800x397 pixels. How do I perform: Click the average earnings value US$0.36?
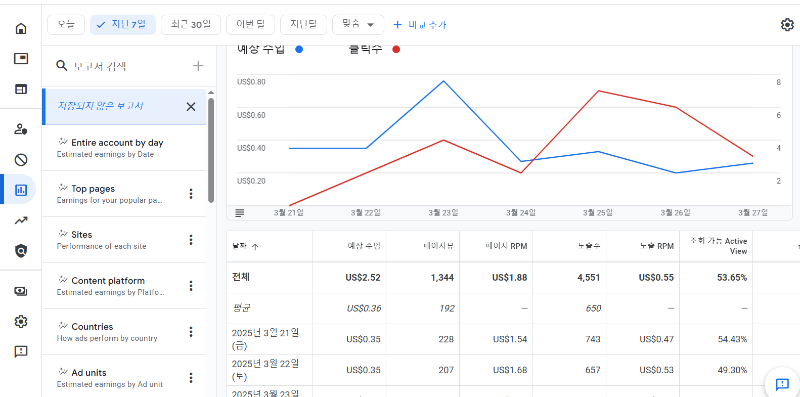point(364,308)
